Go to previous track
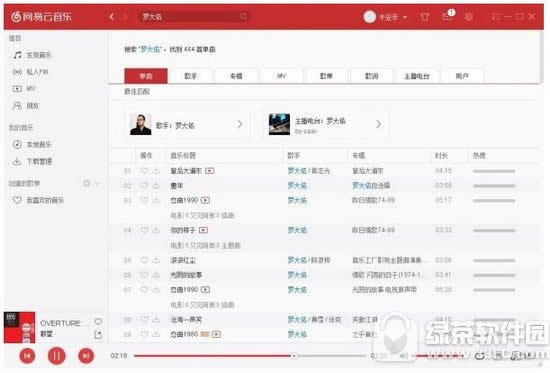 pos(27,356)
